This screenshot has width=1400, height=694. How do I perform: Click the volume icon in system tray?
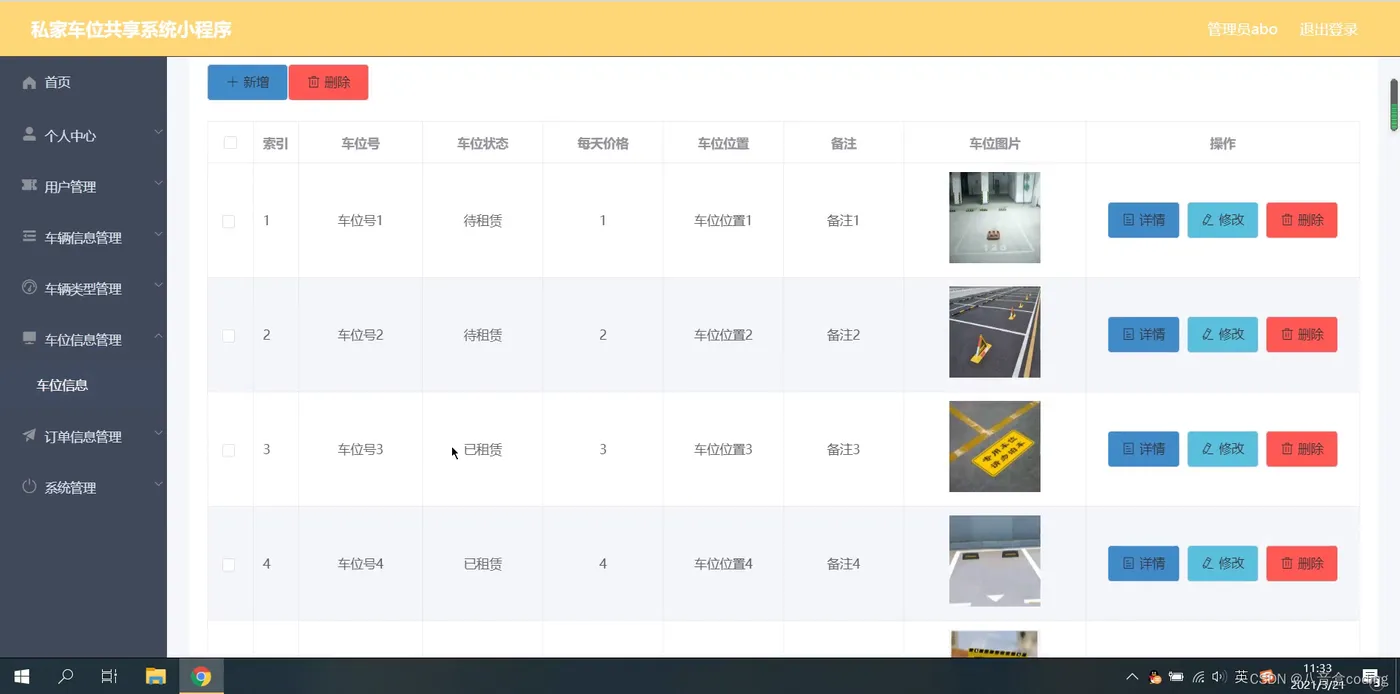1218,677
